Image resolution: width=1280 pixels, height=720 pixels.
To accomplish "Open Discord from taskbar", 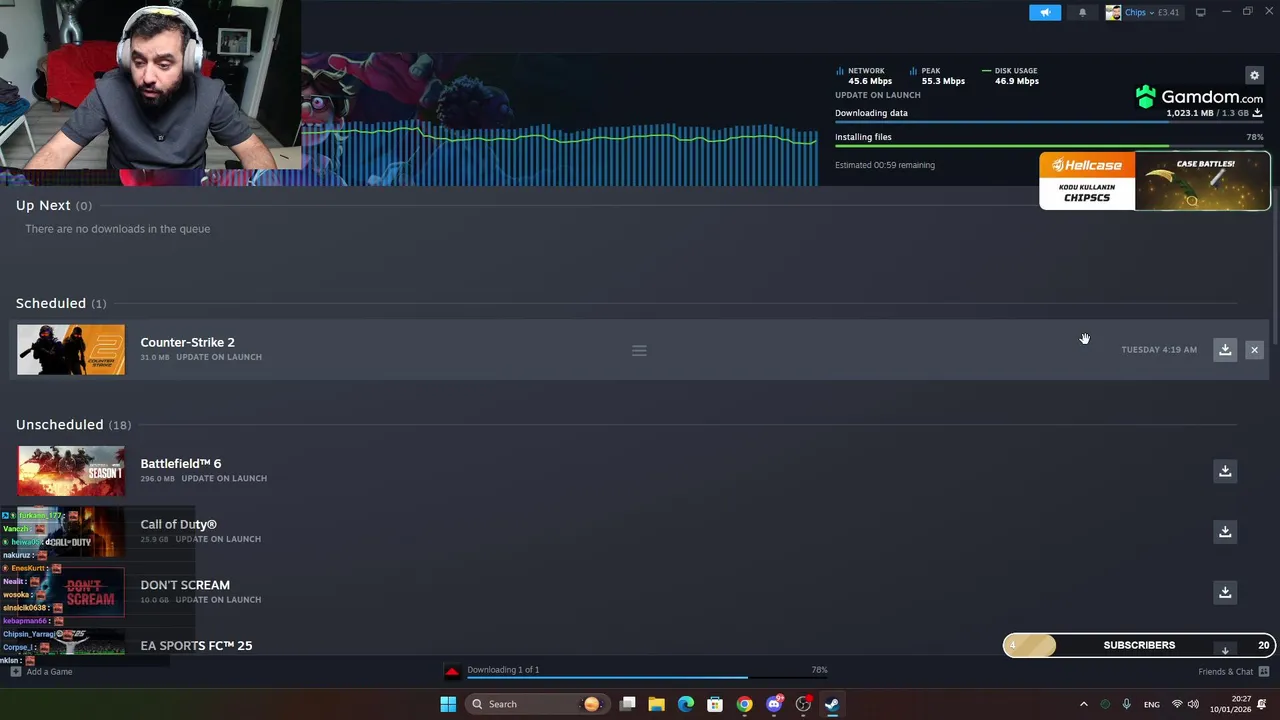I will (774, 704).
